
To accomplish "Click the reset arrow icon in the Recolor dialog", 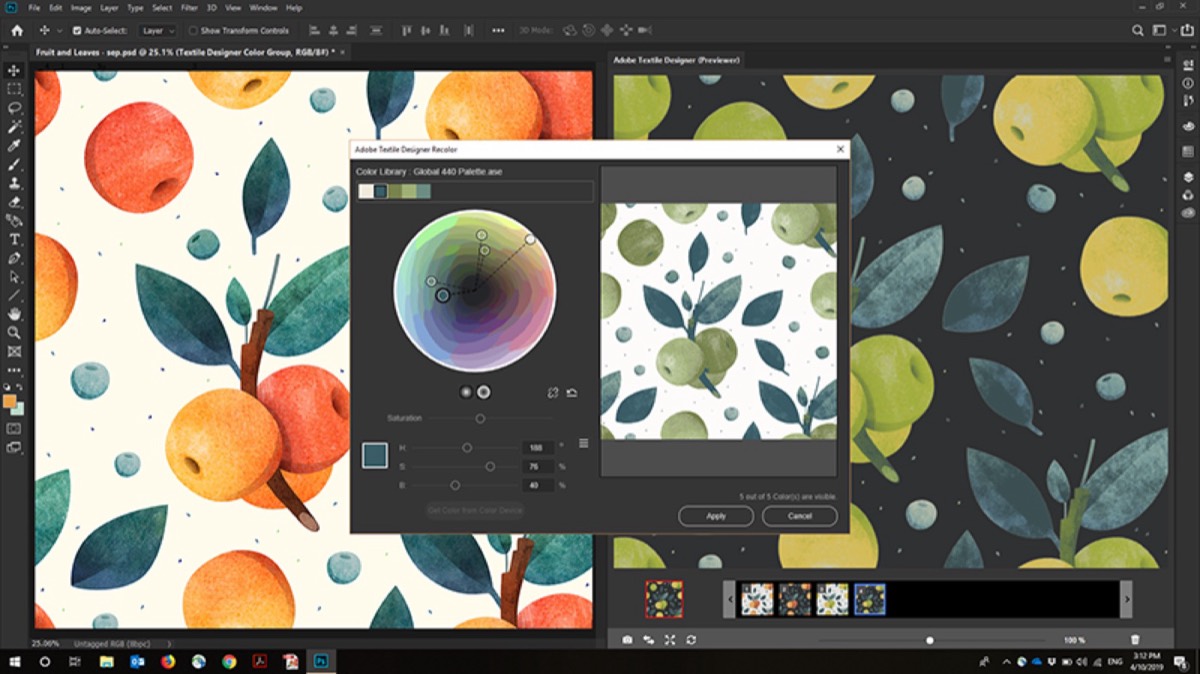I will [x=572, y=393].
